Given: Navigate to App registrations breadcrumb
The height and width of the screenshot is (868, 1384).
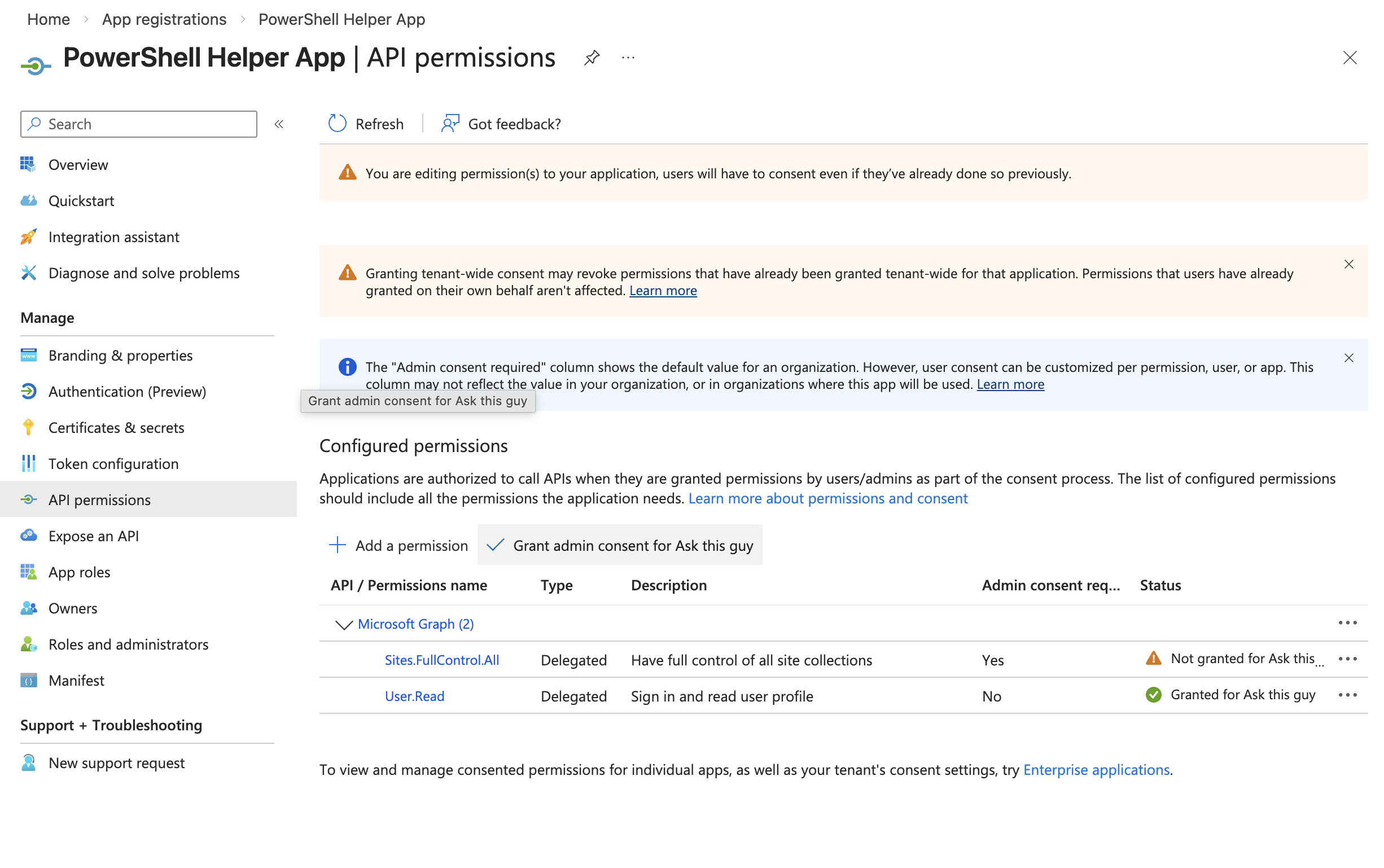Looking at the screenshot, I should click(x=164, y=19).
